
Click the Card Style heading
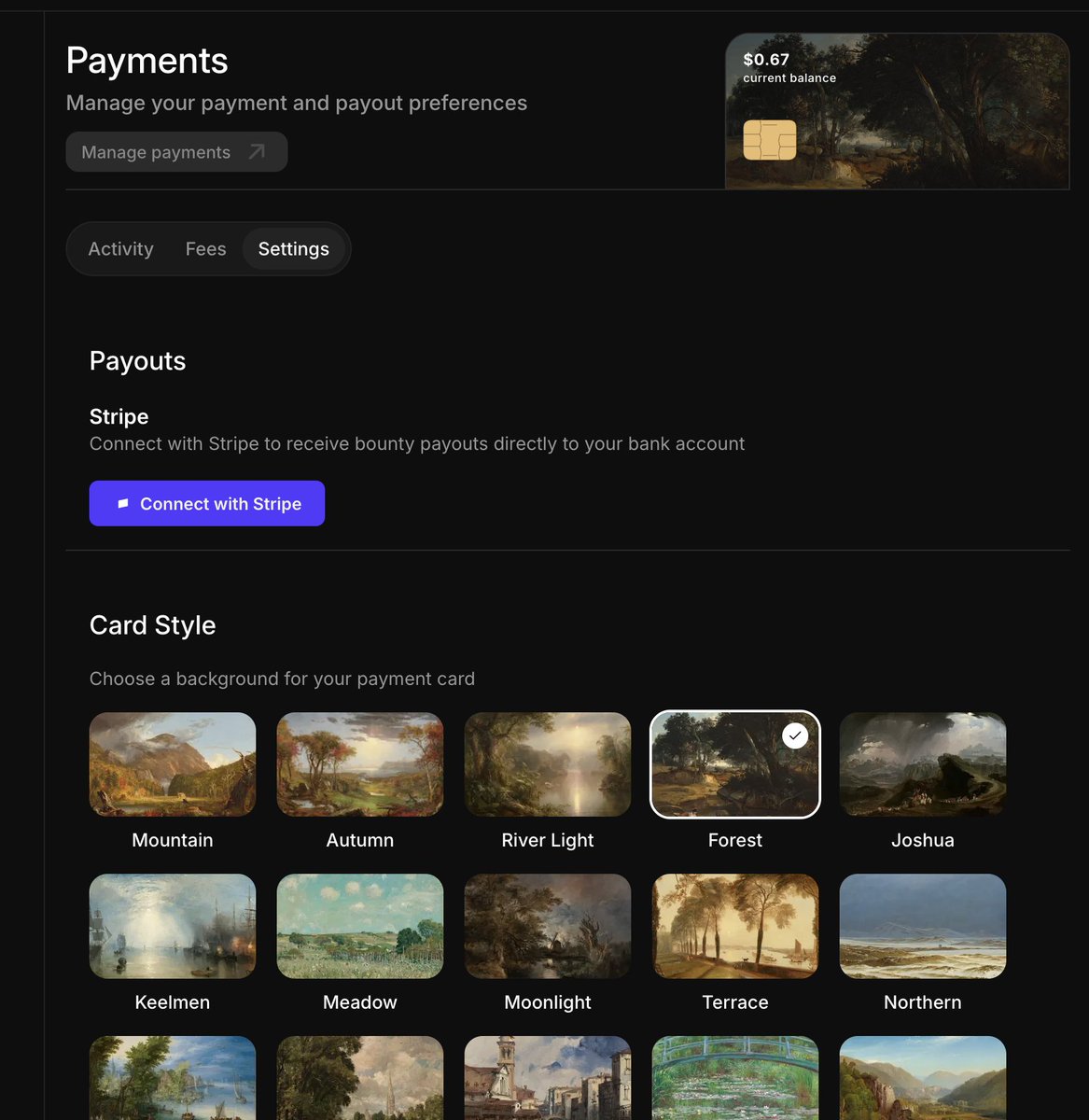[x=153, y=625]
